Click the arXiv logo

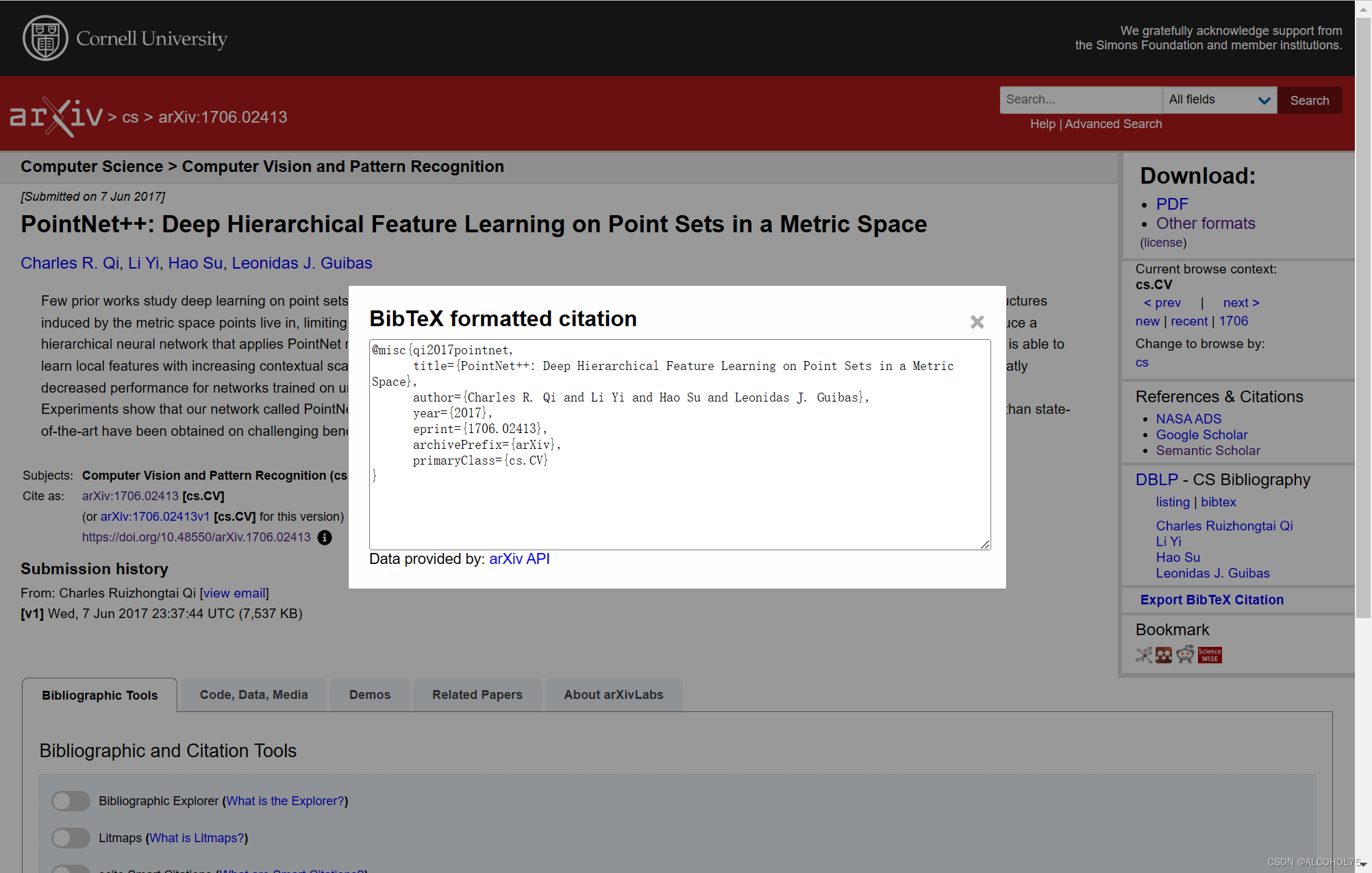pyautogui.click(x=56, y=116)
